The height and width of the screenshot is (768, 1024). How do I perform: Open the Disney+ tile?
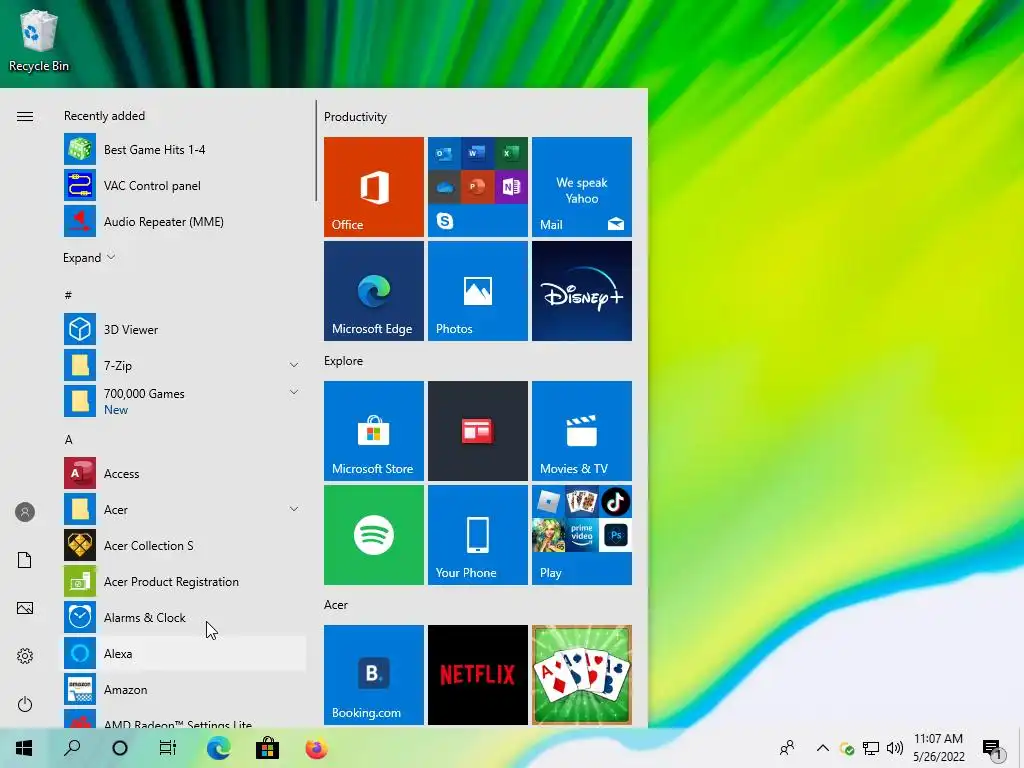[x=581, y=291]
